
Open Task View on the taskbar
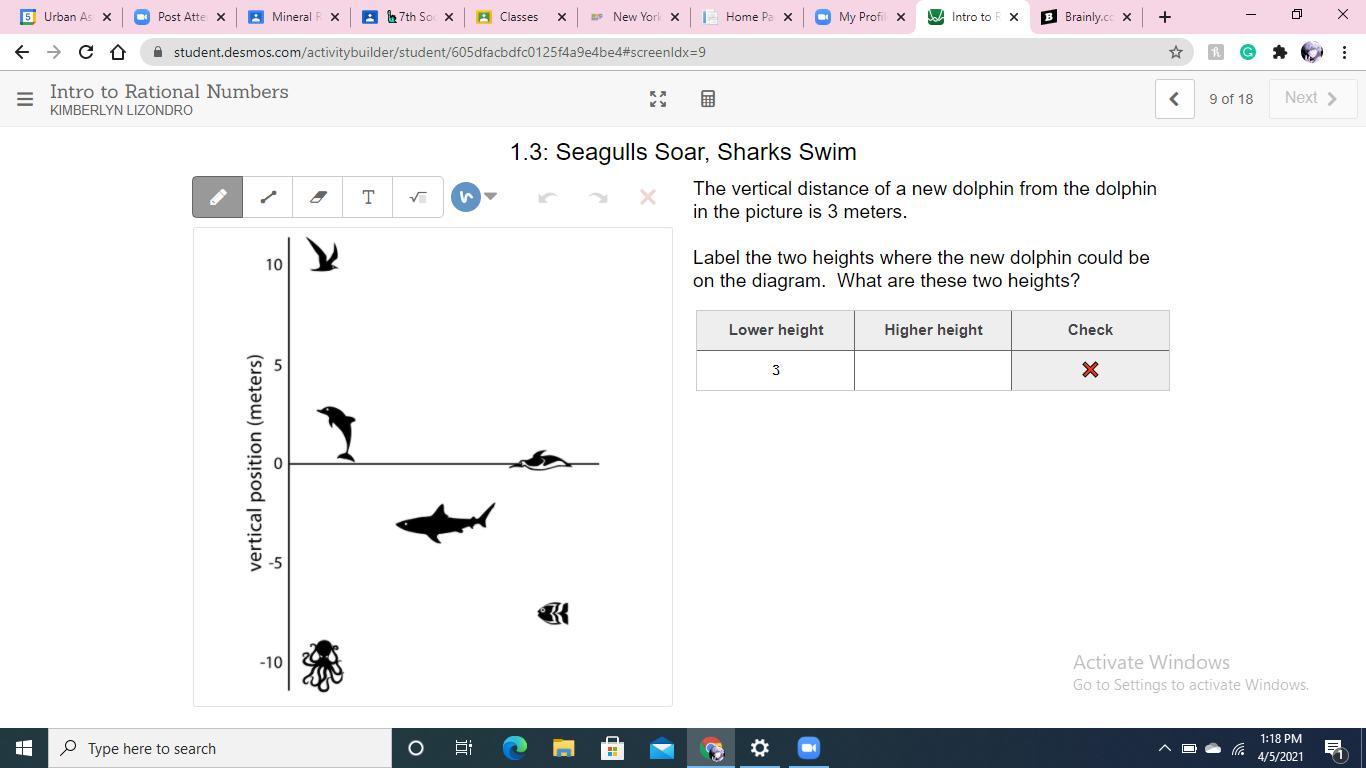pyautogui.click(x=464, y=748)
